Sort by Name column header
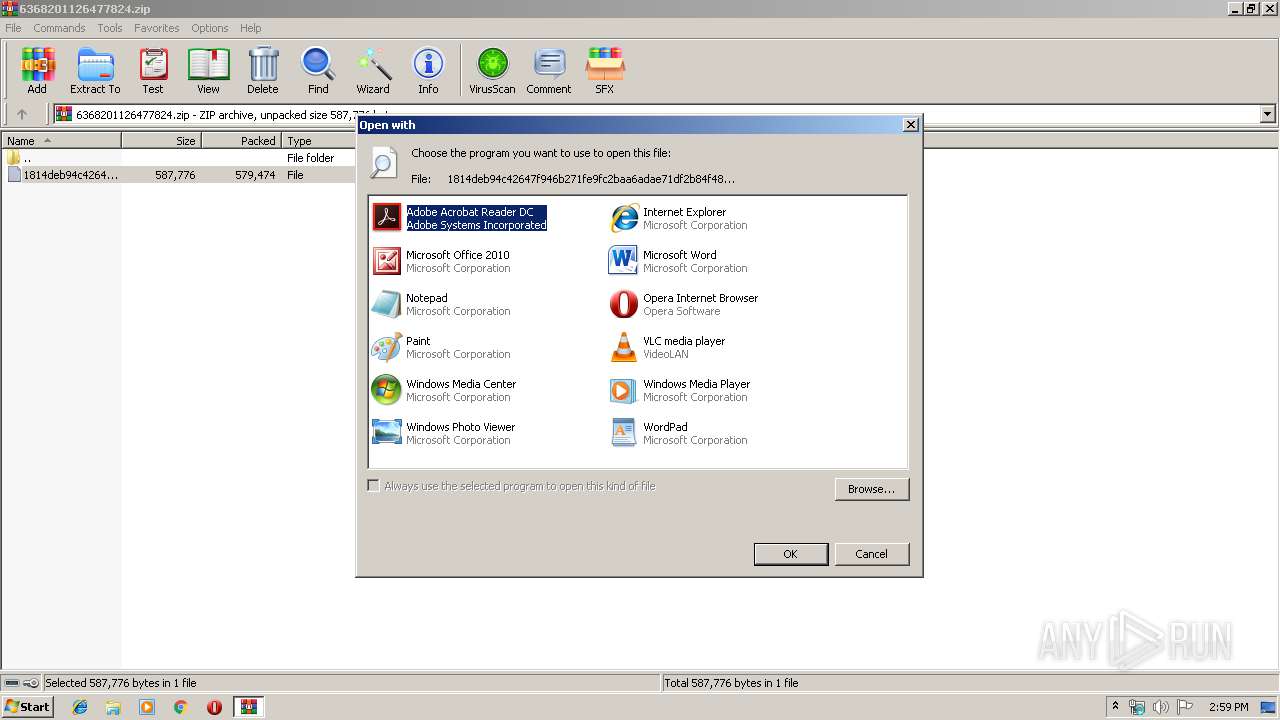The image size is (1280, 720). [61, 141]
